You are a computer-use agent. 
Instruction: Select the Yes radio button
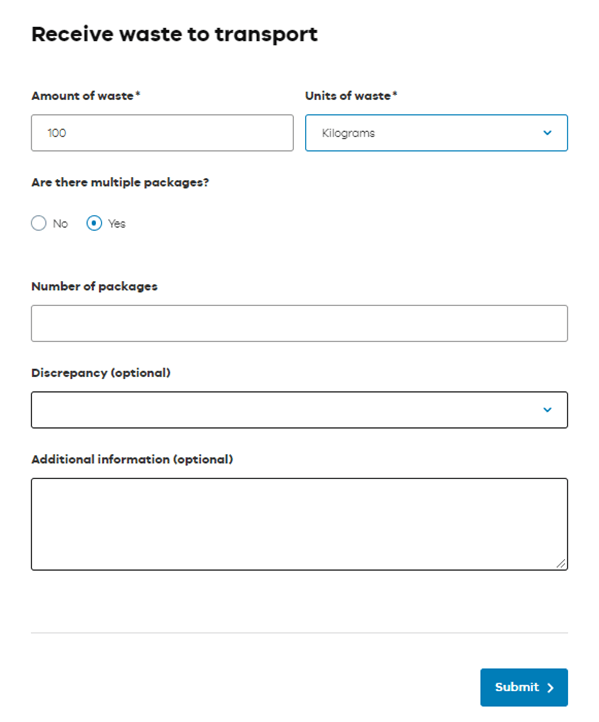[94, 223]
